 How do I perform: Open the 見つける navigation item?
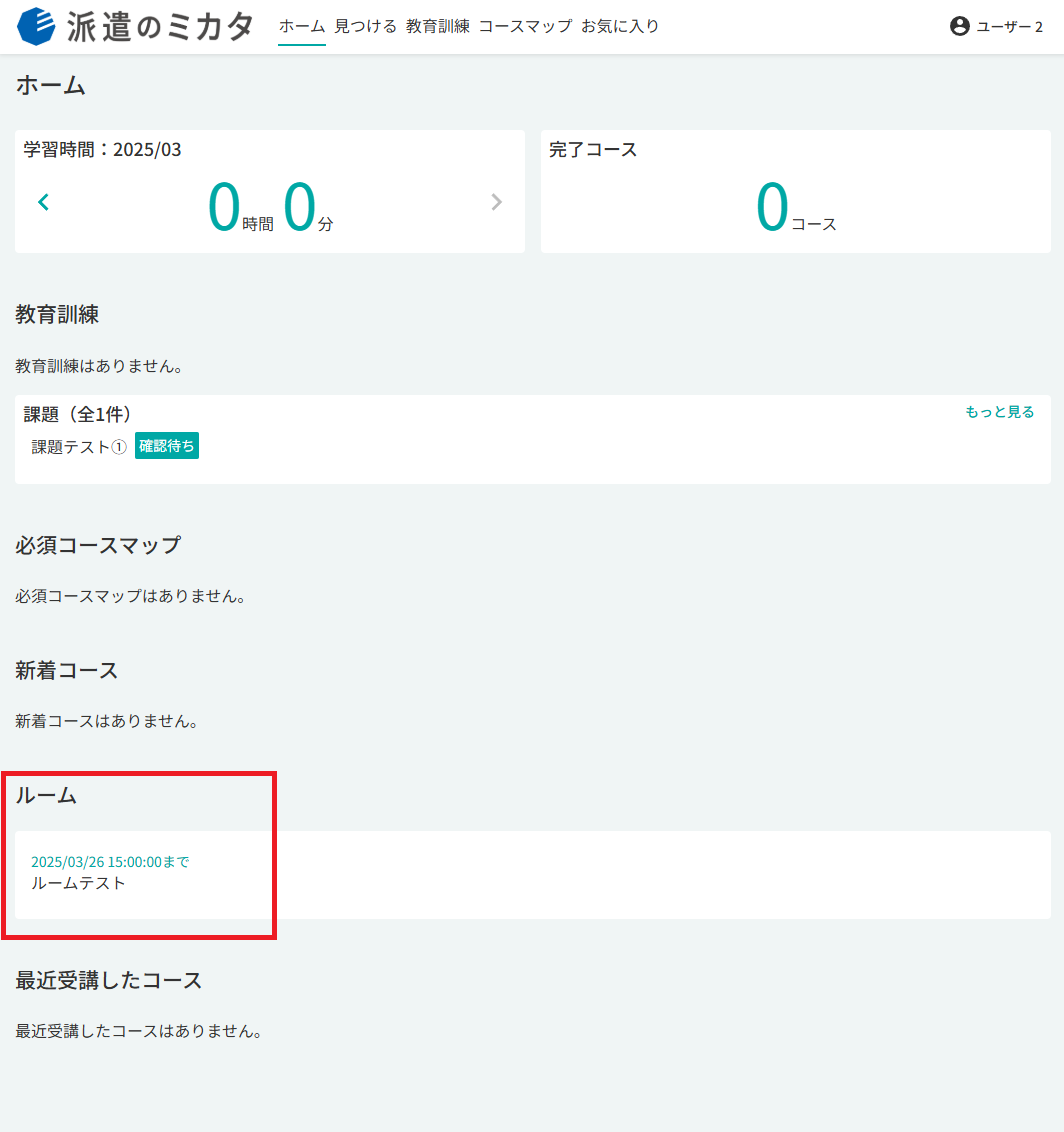pos(365,26)
